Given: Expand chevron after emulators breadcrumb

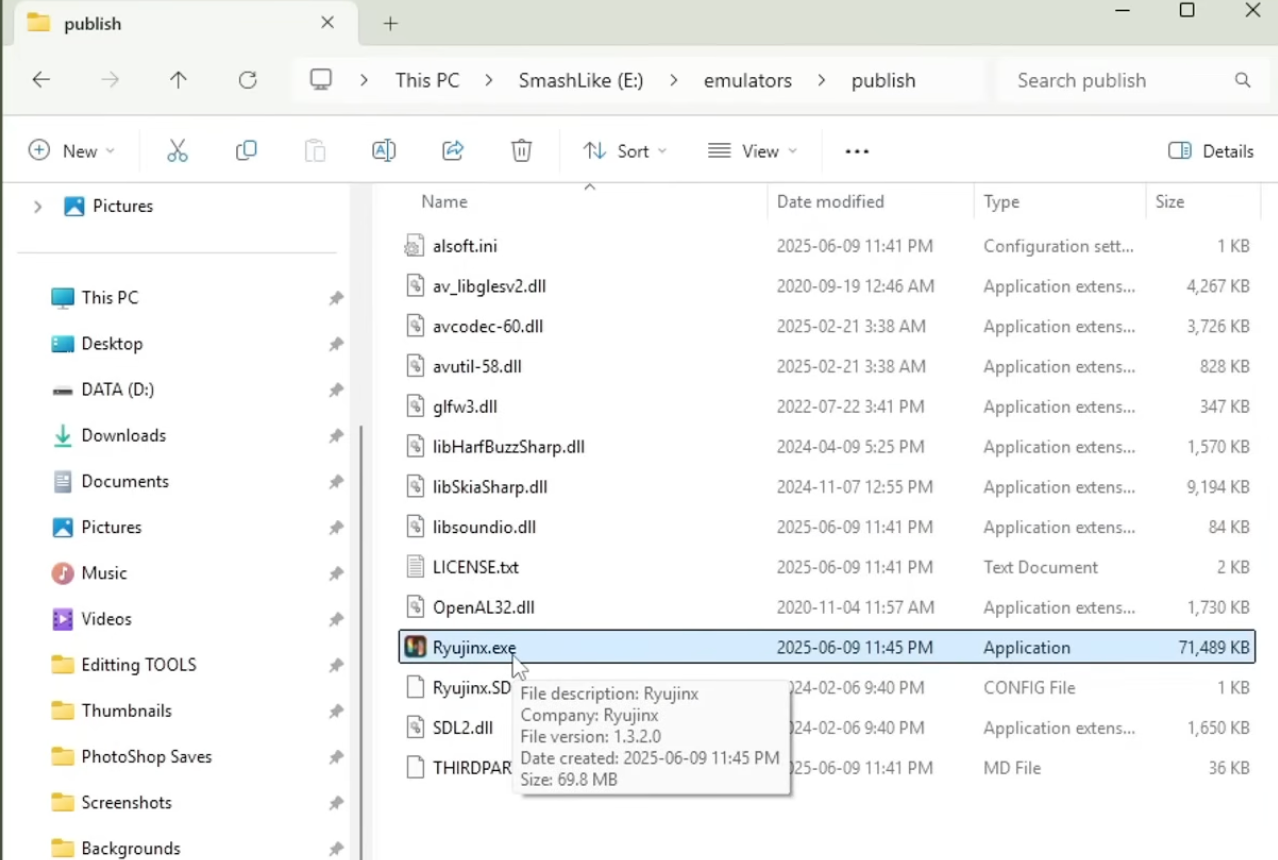Looking at the screenshot, I should click(822, 80).
